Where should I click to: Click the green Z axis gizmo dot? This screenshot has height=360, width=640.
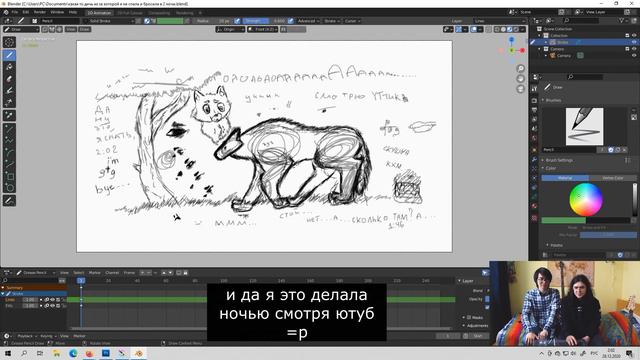pyautogui.click(x=512, y=50)
